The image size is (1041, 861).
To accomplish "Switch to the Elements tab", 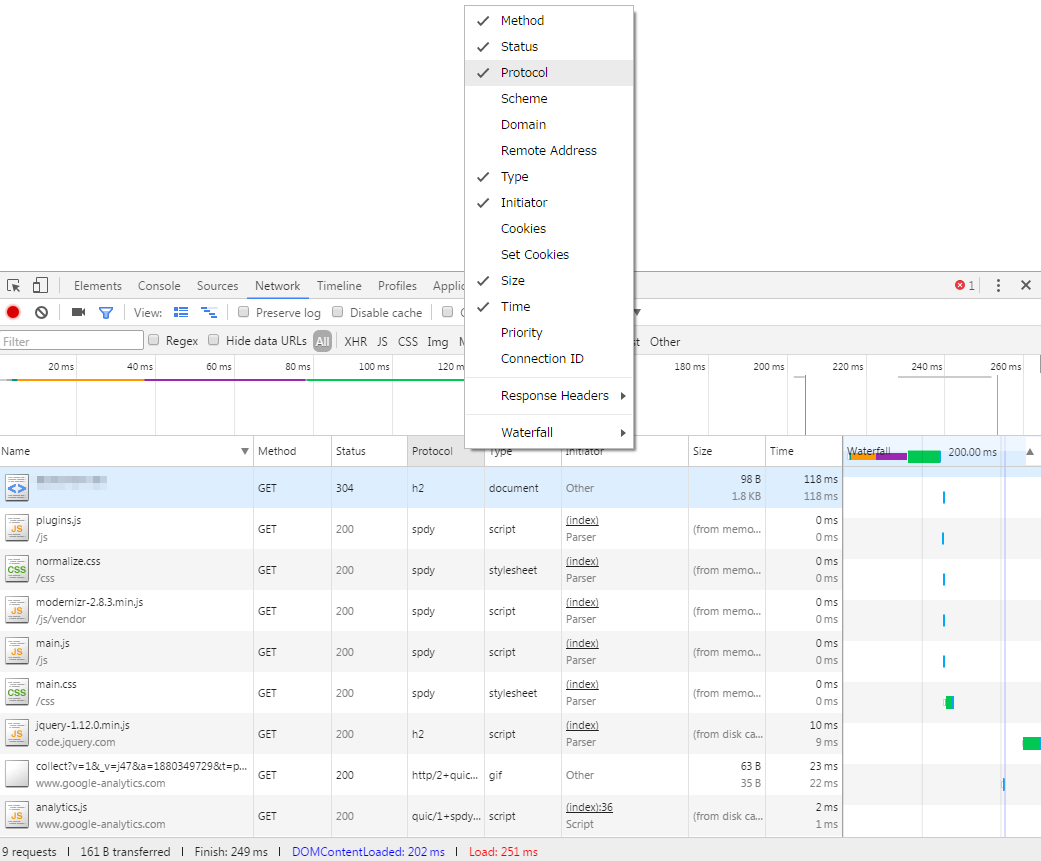I will click(x=98, y=285).
